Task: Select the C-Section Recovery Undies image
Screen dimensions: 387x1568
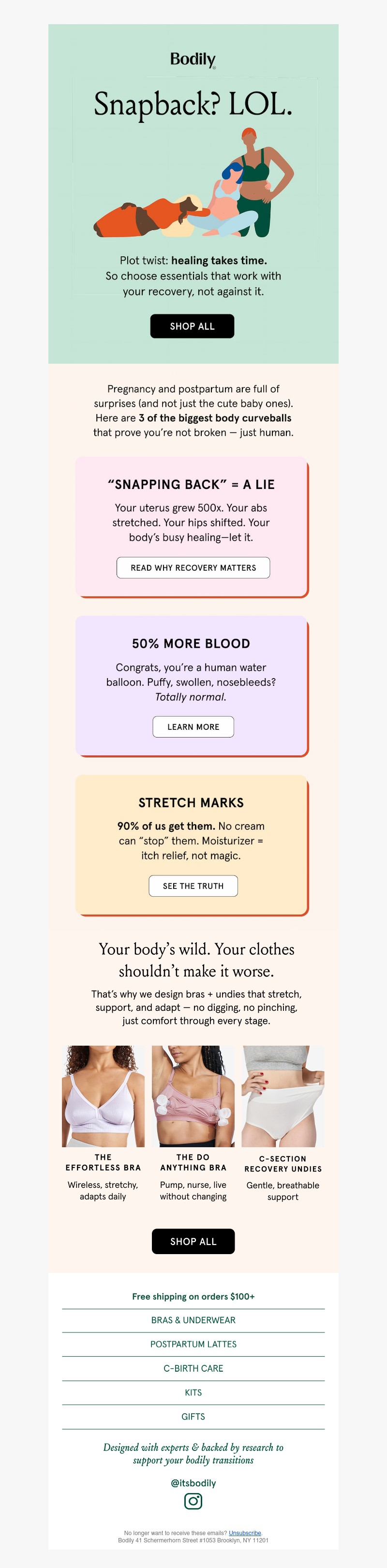Action: 283,1096
